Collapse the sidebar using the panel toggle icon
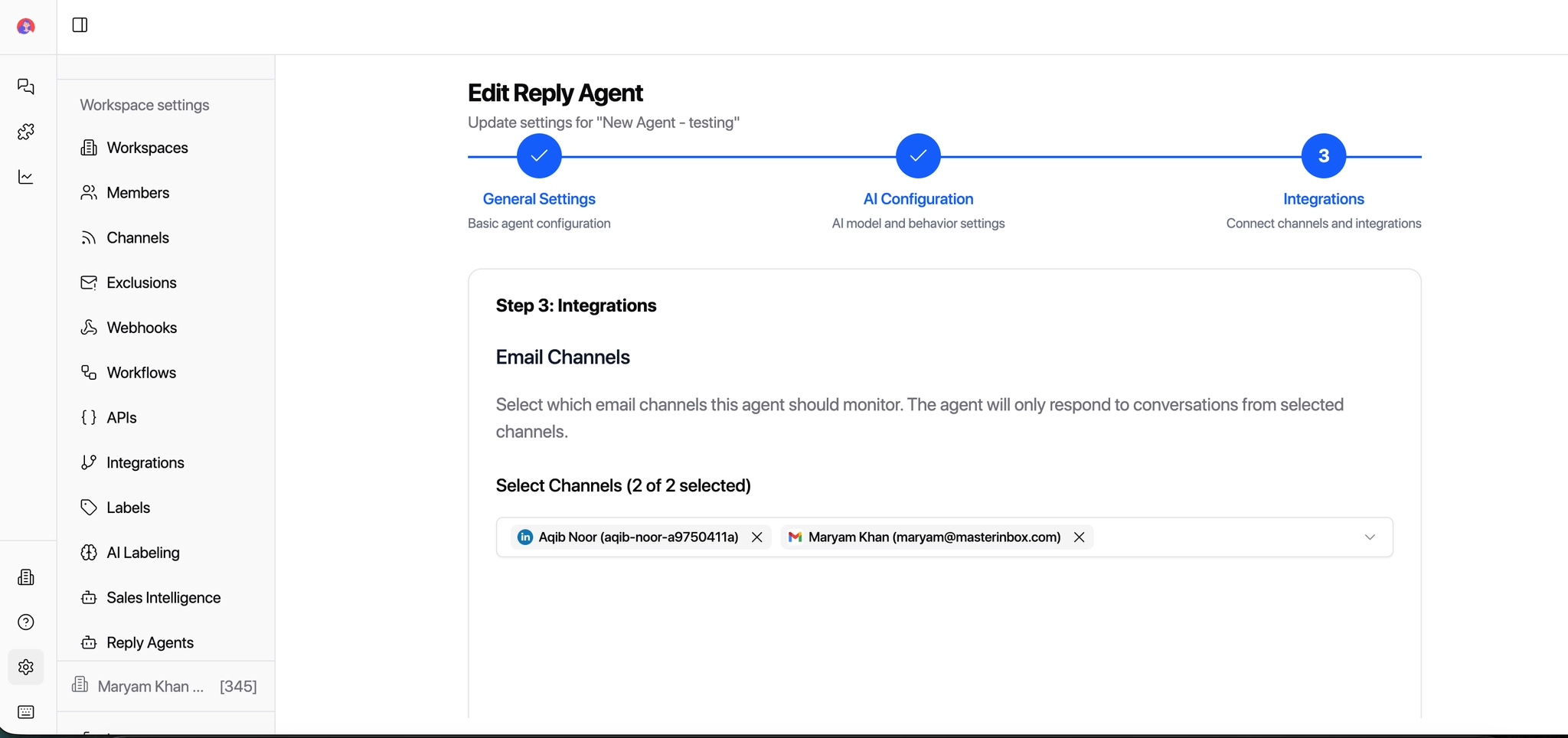1568x738 pixels. [79, 24]
